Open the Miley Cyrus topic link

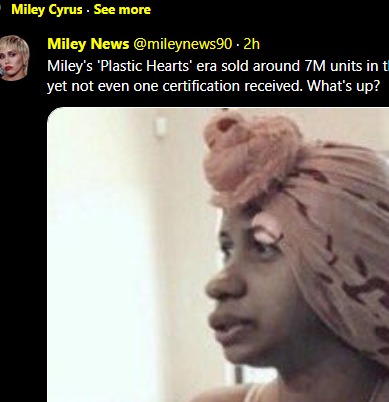(47, 9)
